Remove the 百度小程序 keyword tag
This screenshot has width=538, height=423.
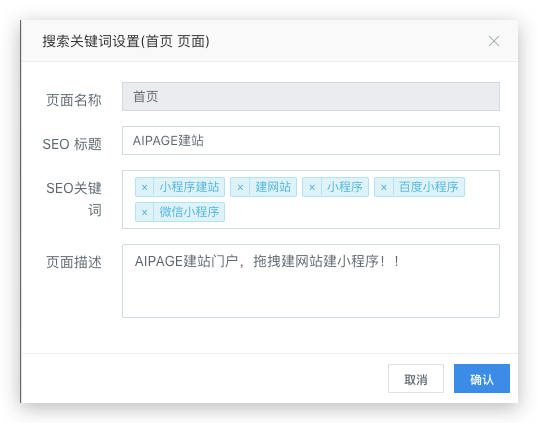point(384,187)
